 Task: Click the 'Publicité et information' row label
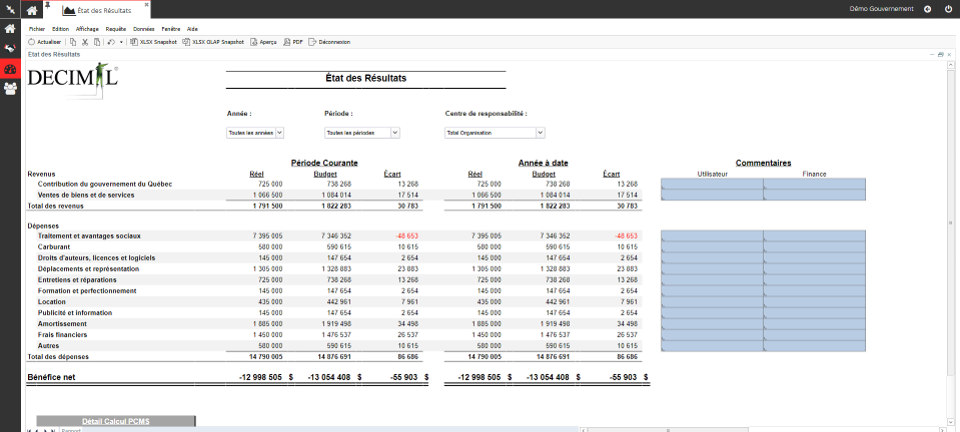point(75,313)
